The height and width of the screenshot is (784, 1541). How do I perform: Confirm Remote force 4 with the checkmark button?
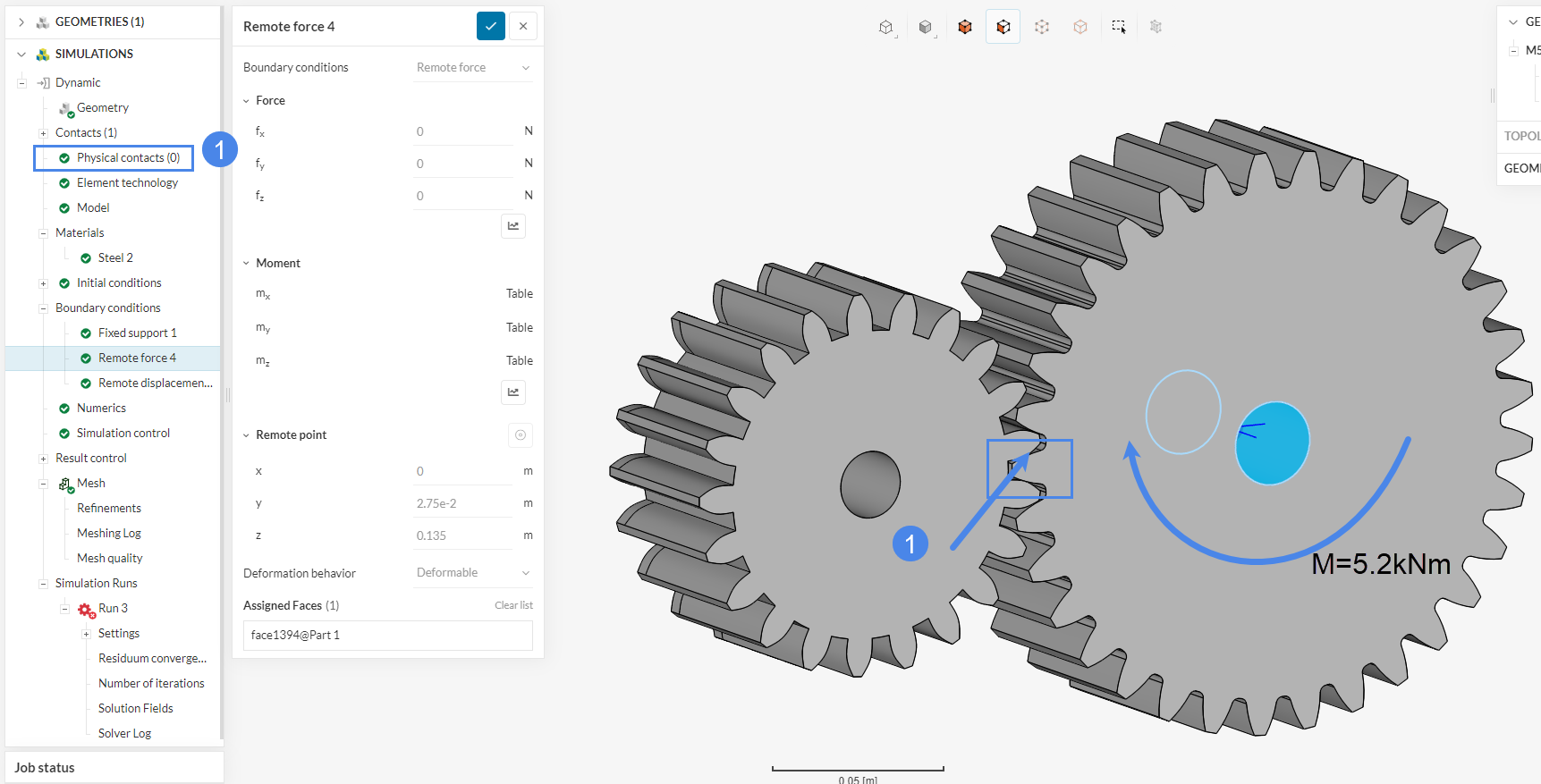tap(490, 27)
